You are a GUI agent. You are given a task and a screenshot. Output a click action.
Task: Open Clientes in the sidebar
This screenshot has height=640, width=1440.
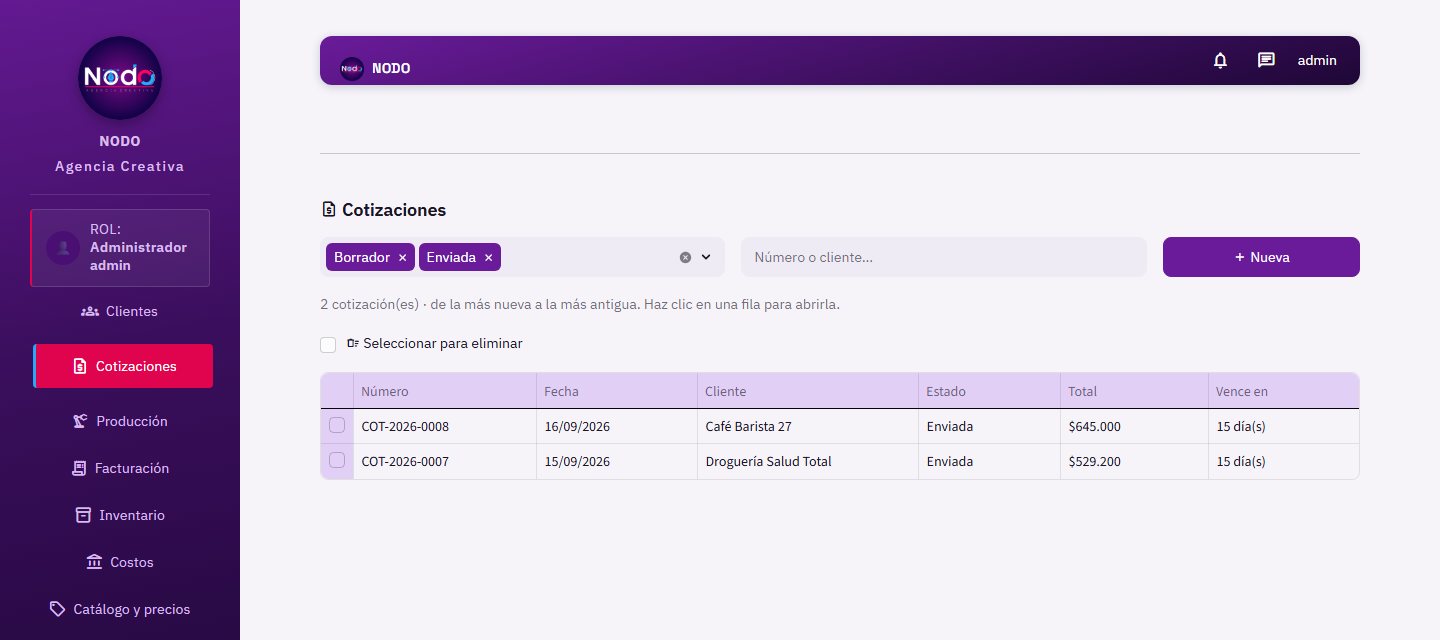coord(120,311)
